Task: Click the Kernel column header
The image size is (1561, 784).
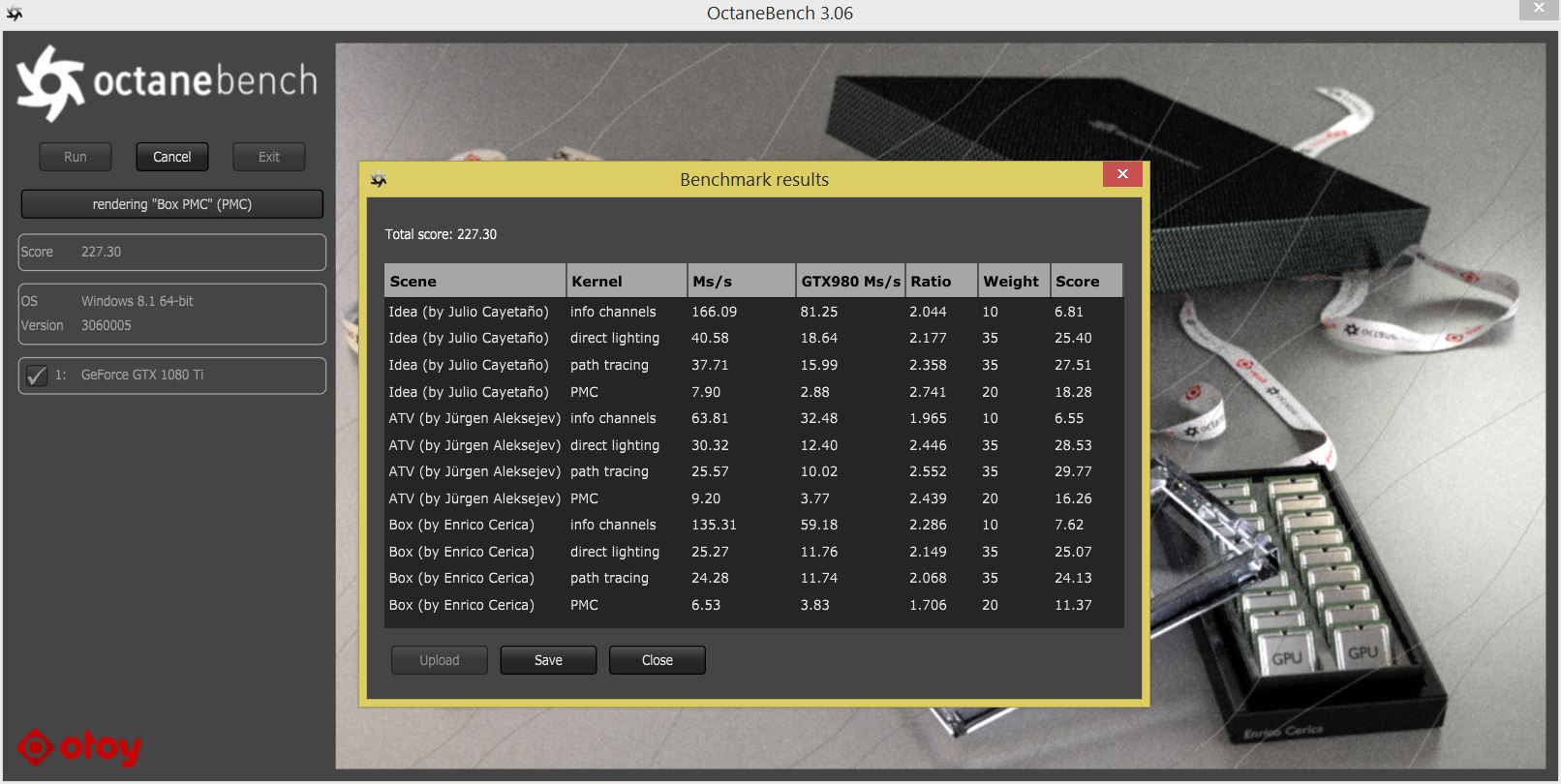Action: pyautogui.click(x=627, y=281)
